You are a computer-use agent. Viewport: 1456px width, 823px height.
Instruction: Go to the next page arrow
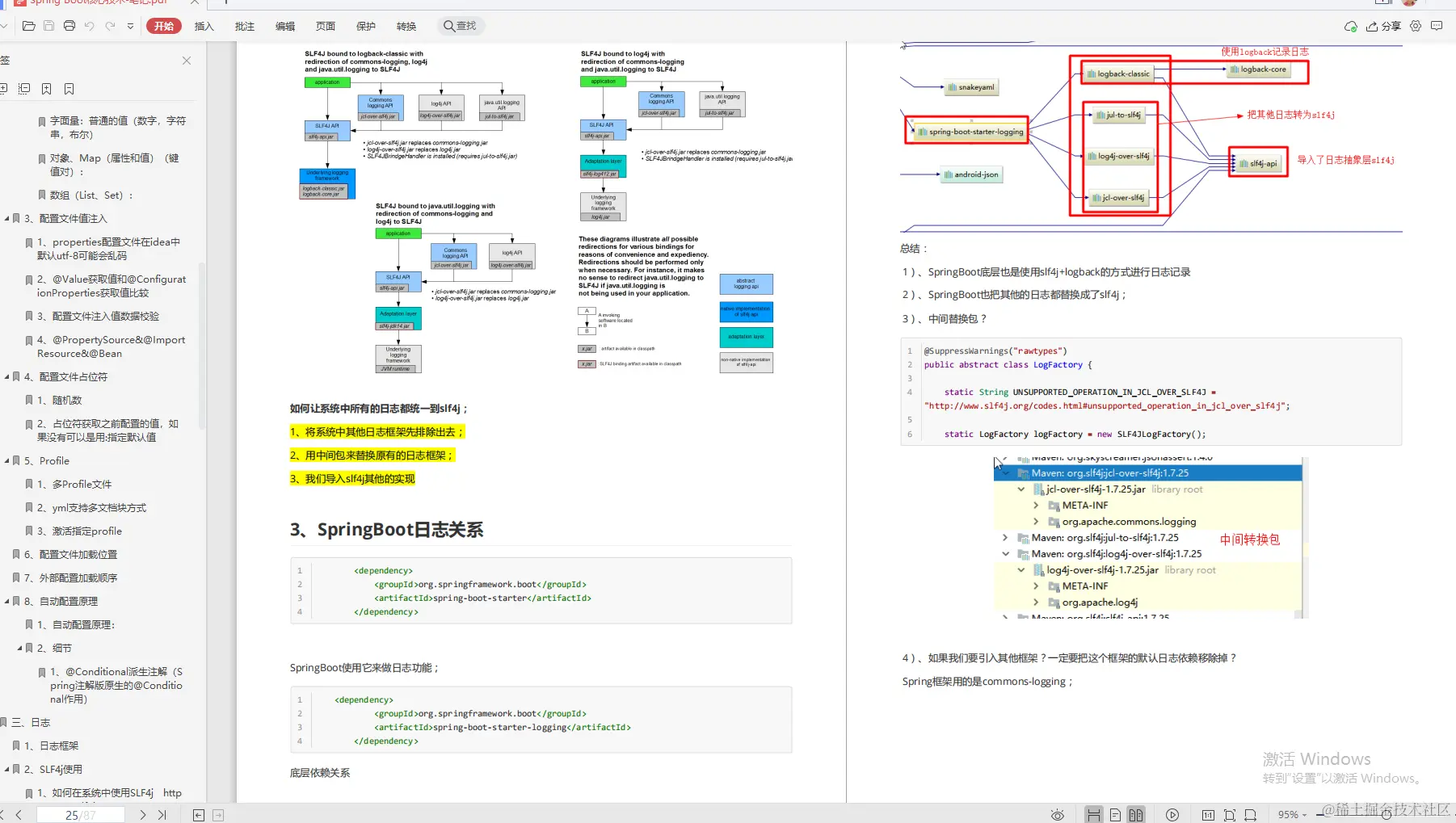click(143, 815)
